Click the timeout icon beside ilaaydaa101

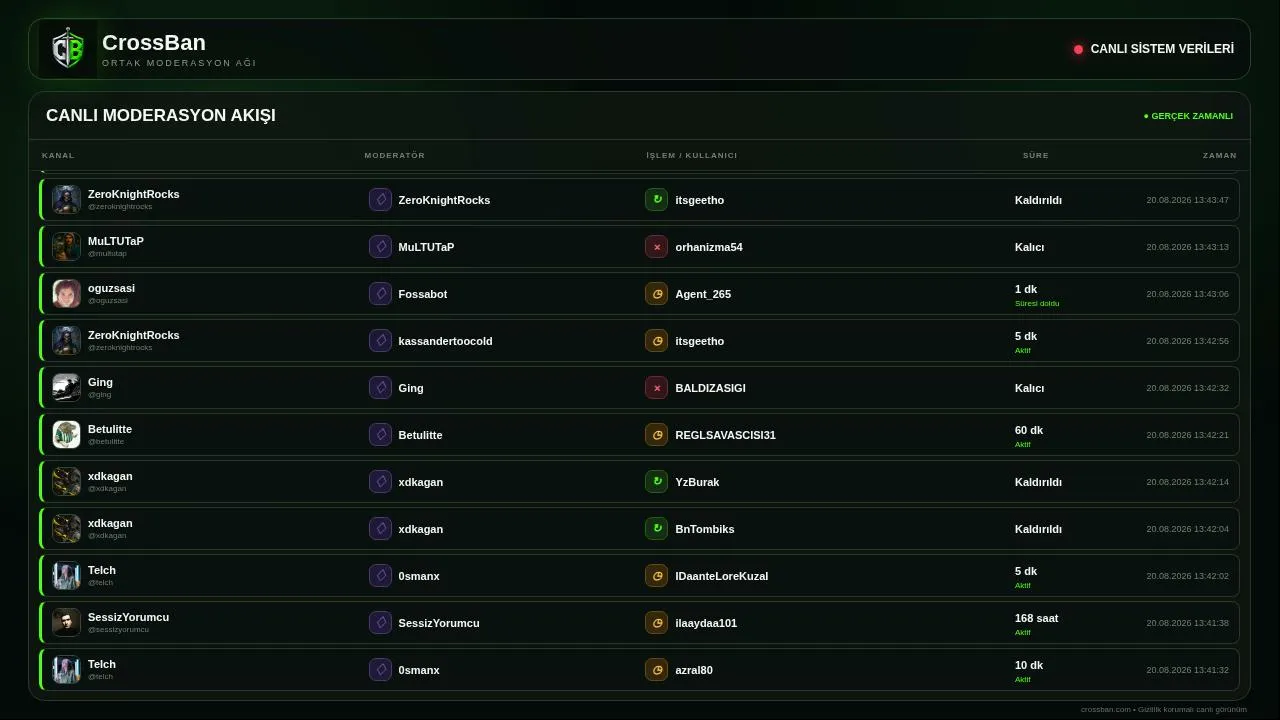point(656,623)
